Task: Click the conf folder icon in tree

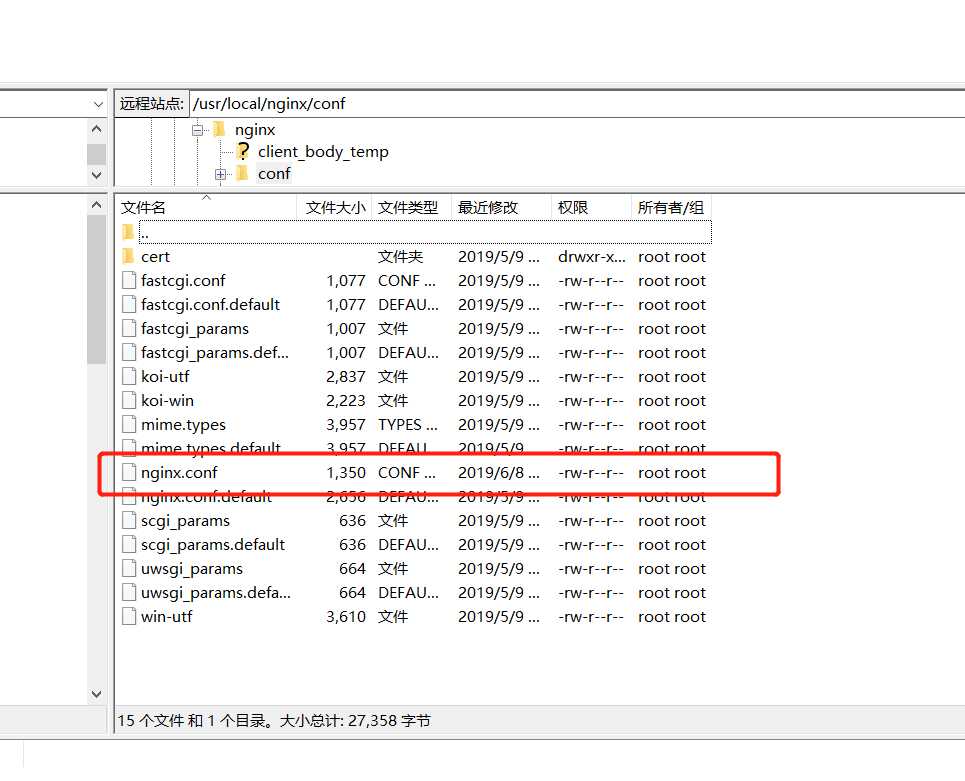Action: [242, 174]
